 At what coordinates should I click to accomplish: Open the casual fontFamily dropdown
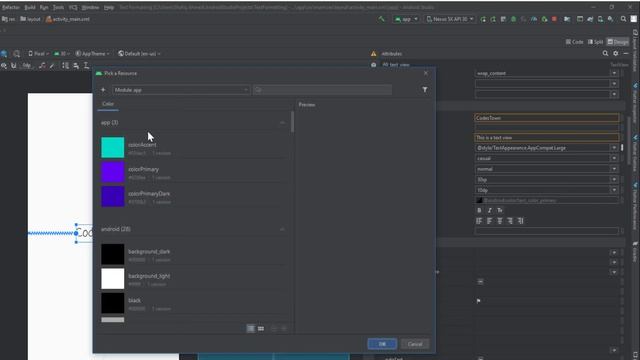(x=614, y=158)
